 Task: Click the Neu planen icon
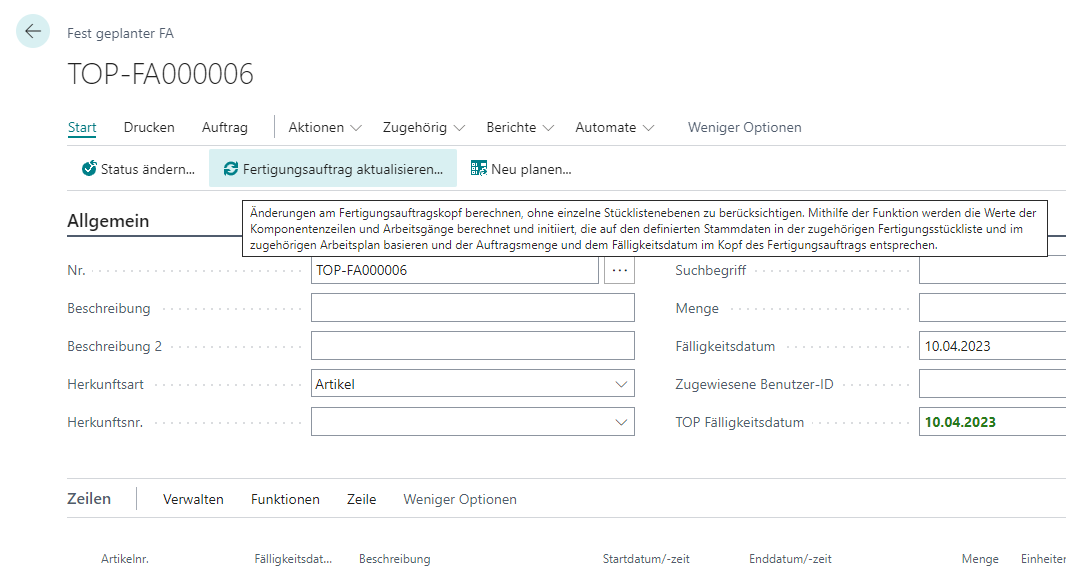(479, 169)
